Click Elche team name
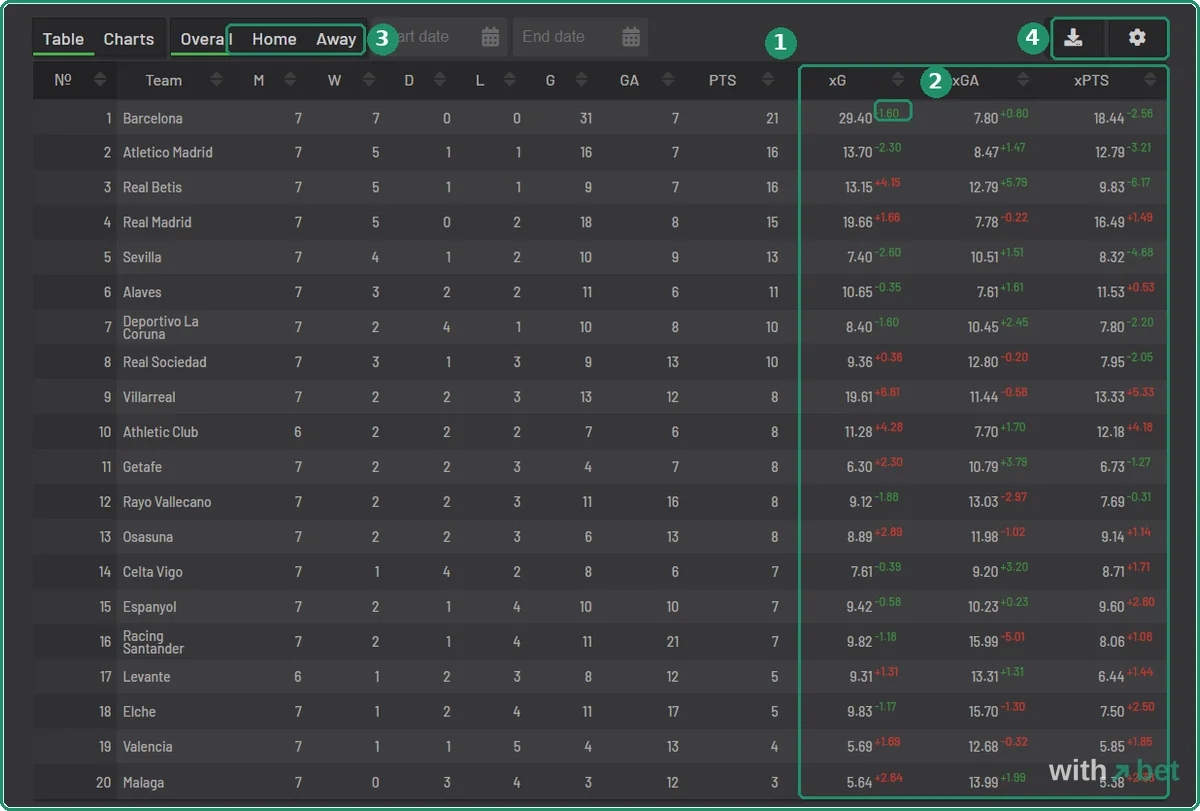Viewport: 1200px width, 811px height. coord(140,712)
